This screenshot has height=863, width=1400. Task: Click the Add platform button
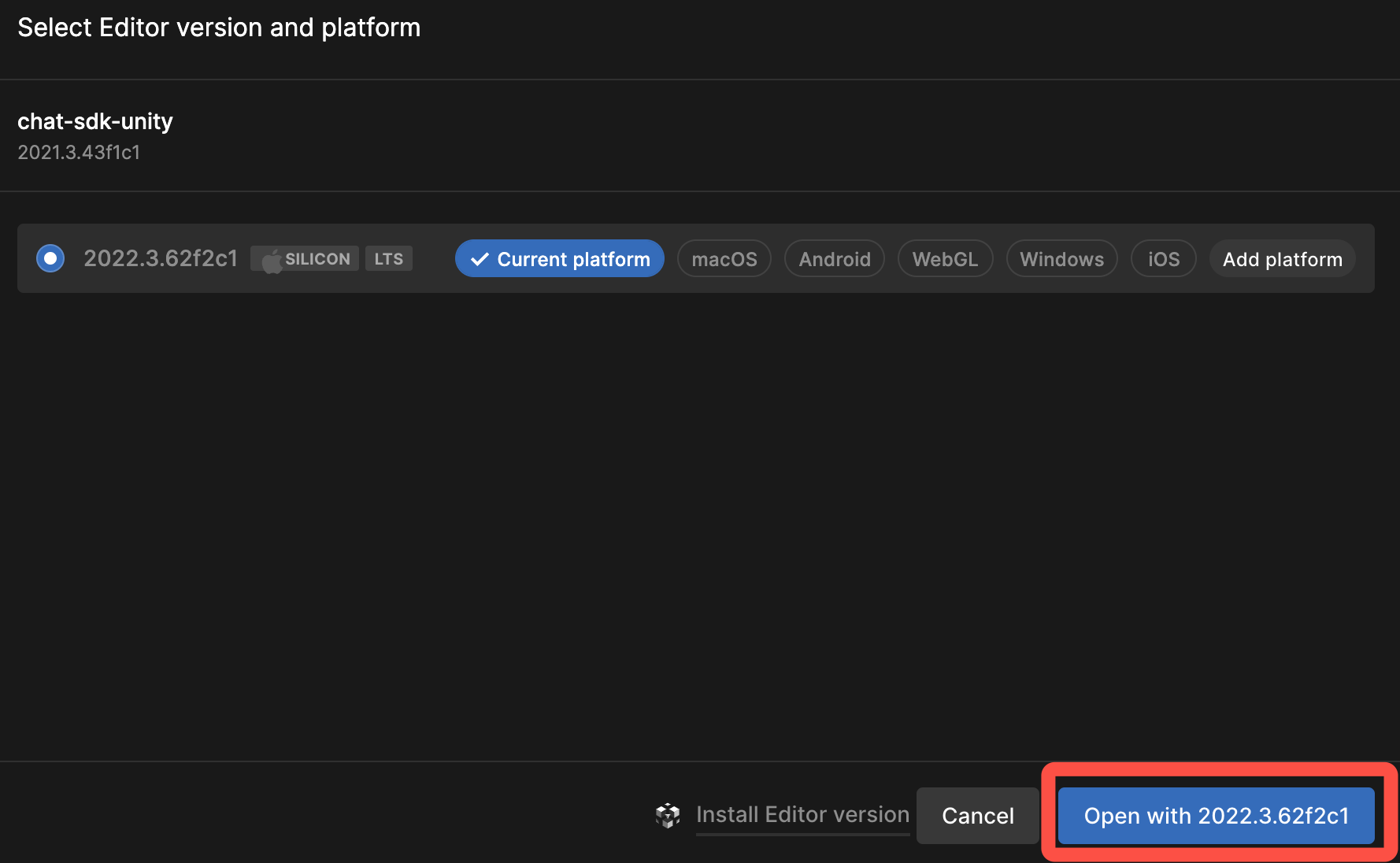tap(1283, 258)
